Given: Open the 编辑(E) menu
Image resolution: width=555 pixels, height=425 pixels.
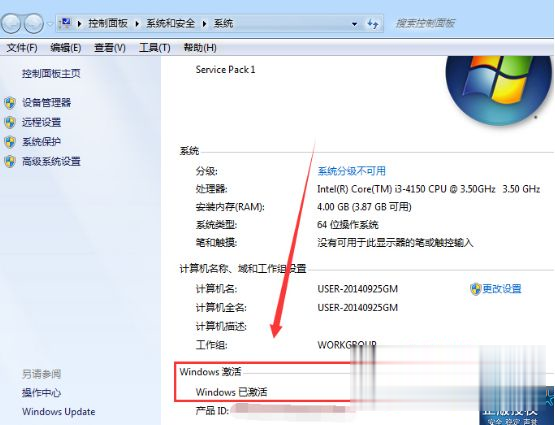Looking at the screenshot, I should pos(66,47).
